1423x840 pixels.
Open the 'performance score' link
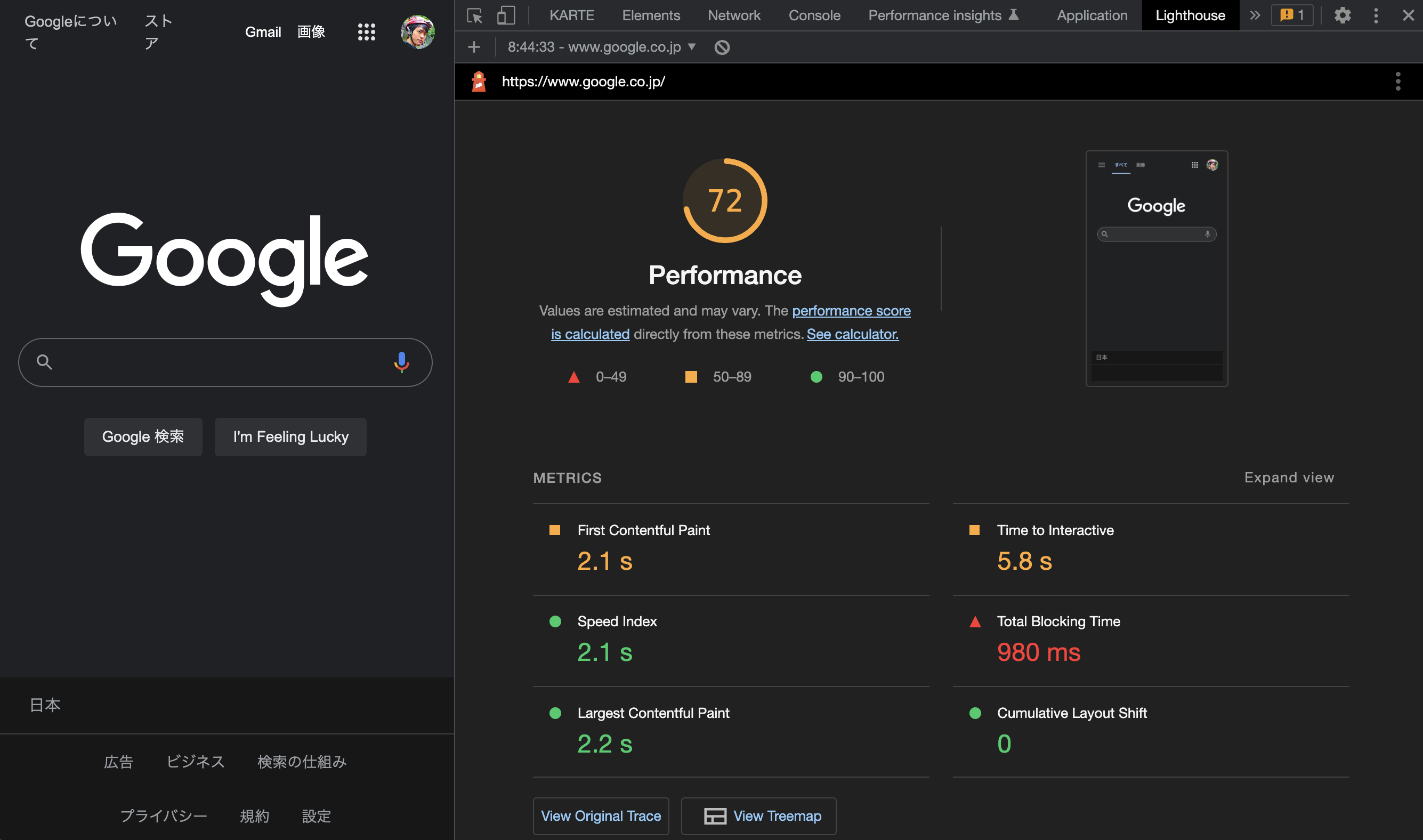(x=851, y=311)
